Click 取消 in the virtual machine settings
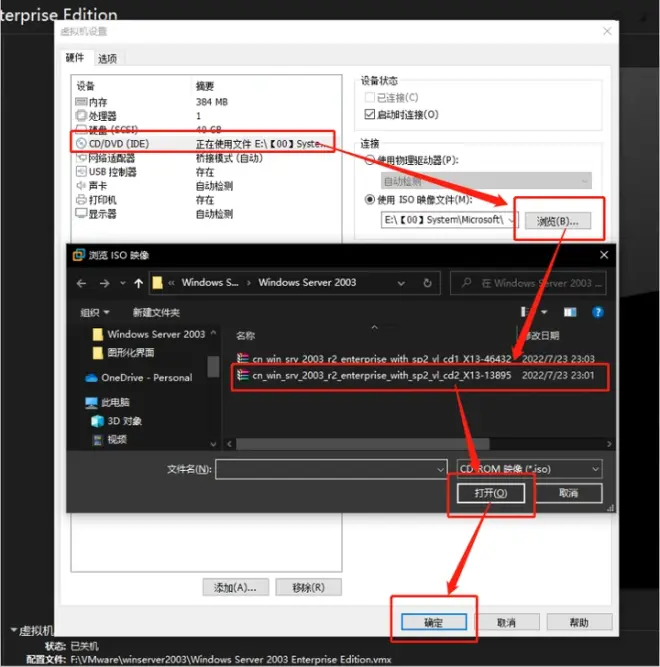This screenshot has width=660, height=667. [506, 622]
